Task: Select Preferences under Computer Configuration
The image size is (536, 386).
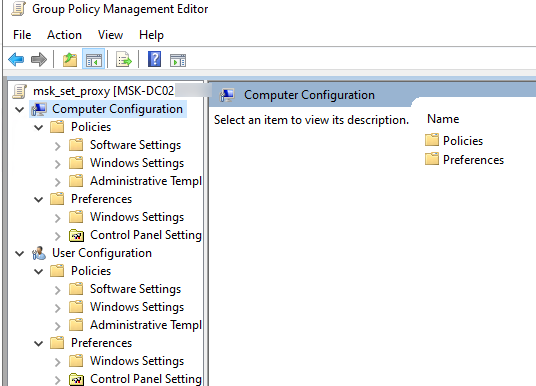Action: [x=101, y=199]
